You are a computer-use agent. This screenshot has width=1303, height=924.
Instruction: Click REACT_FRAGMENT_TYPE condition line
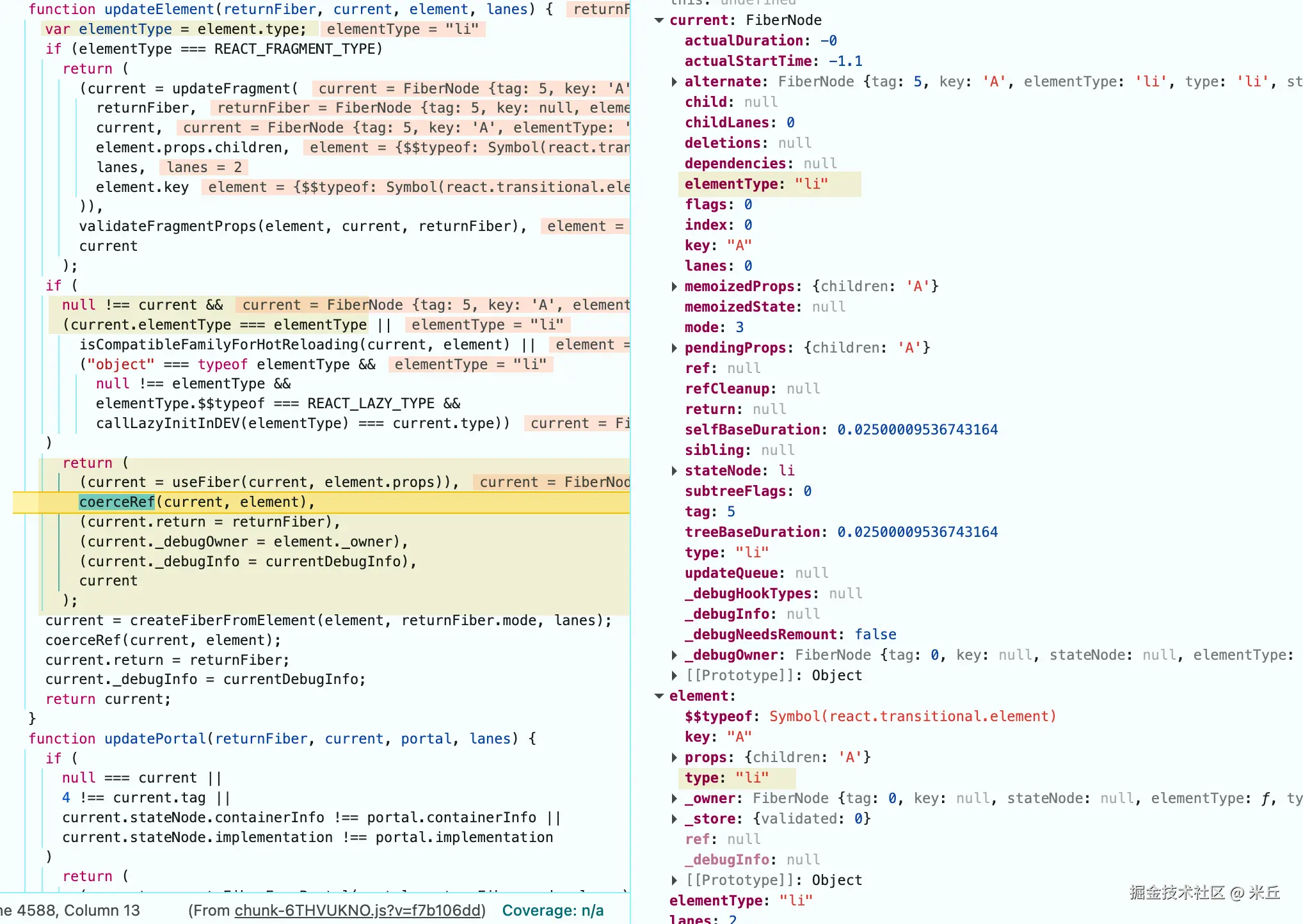click(214, 49)
